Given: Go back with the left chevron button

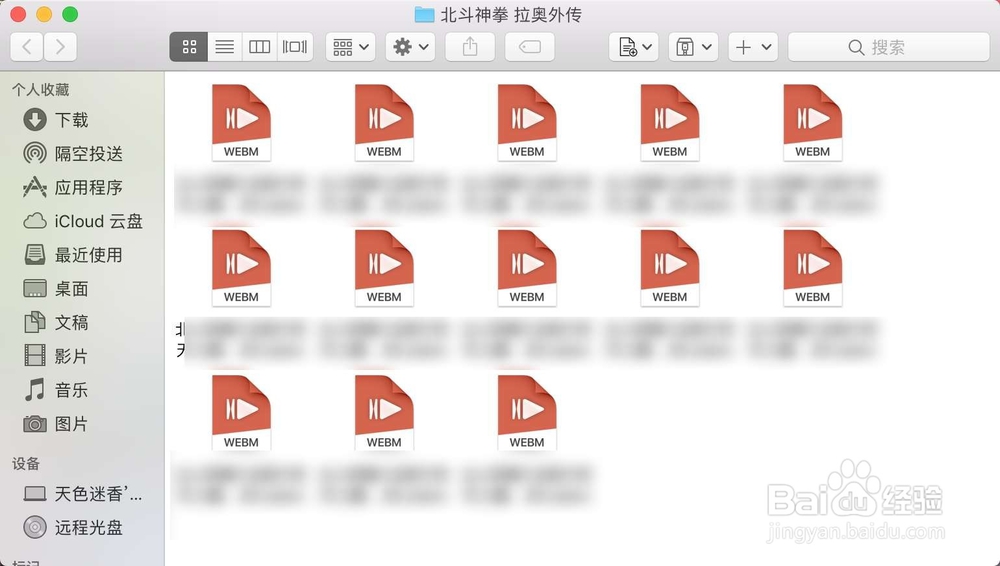Looking at the screenshot, I should click(27, 47).
